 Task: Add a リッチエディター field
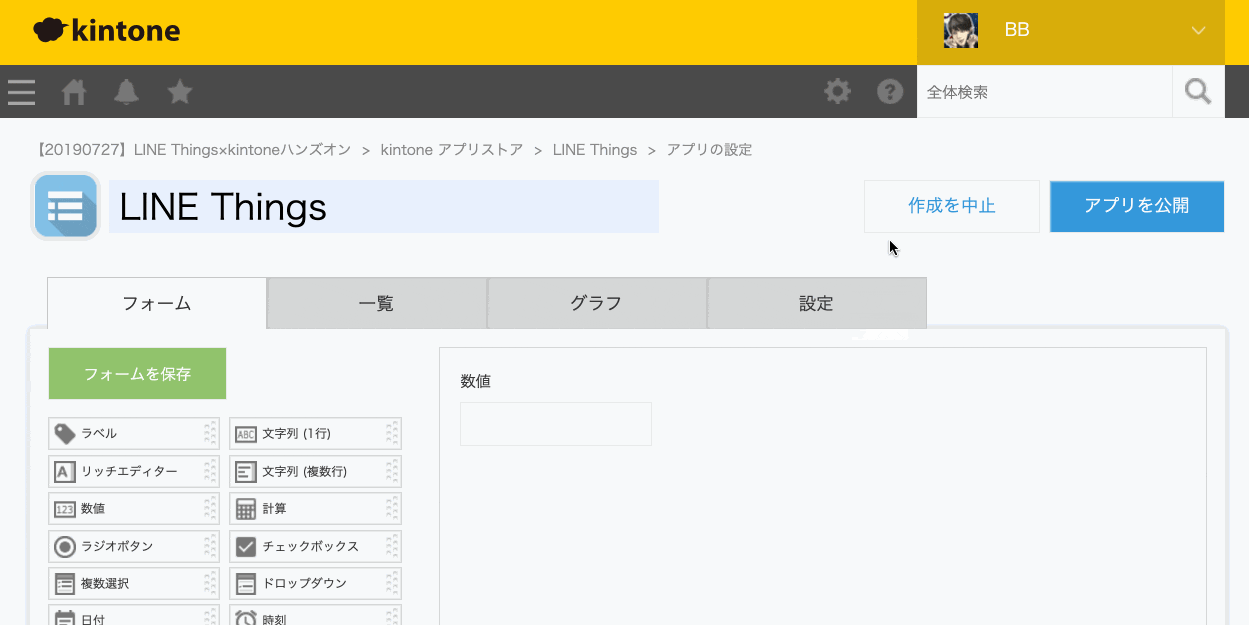[x=133, y=471]
